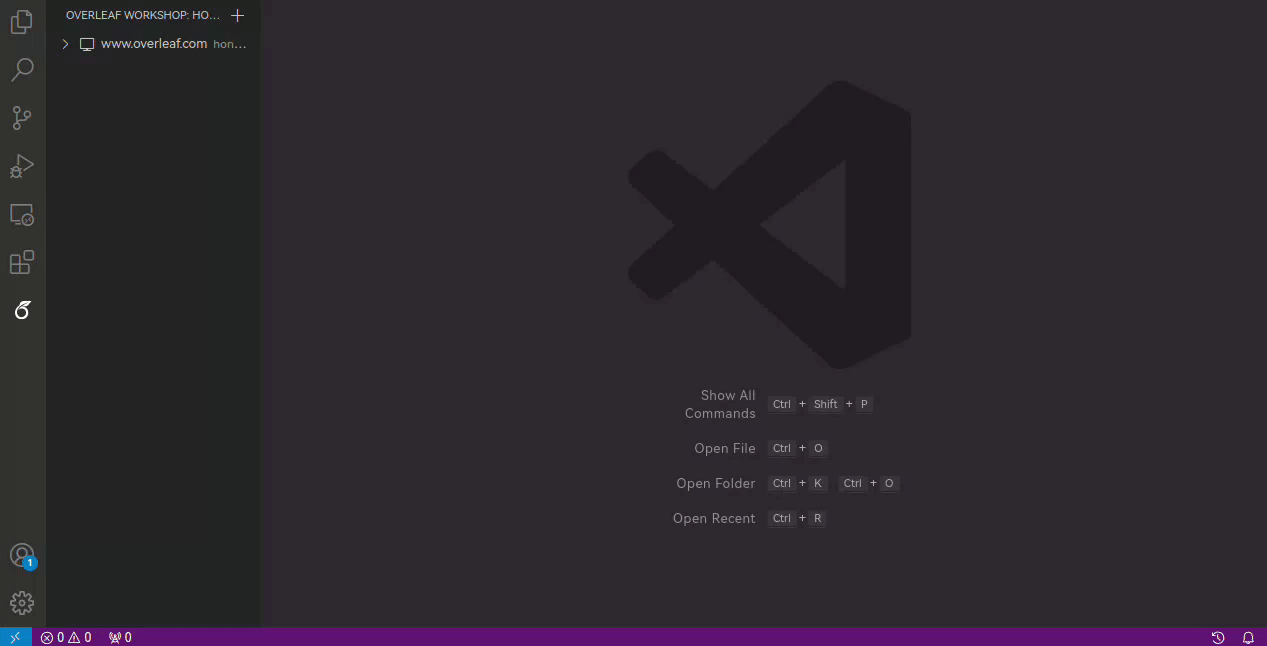The width and height of the screenshot is (1267, 646).
Task: Click the ports forwarded indicator in status bar
Action: pyautogui.click(x=120, y=637)
